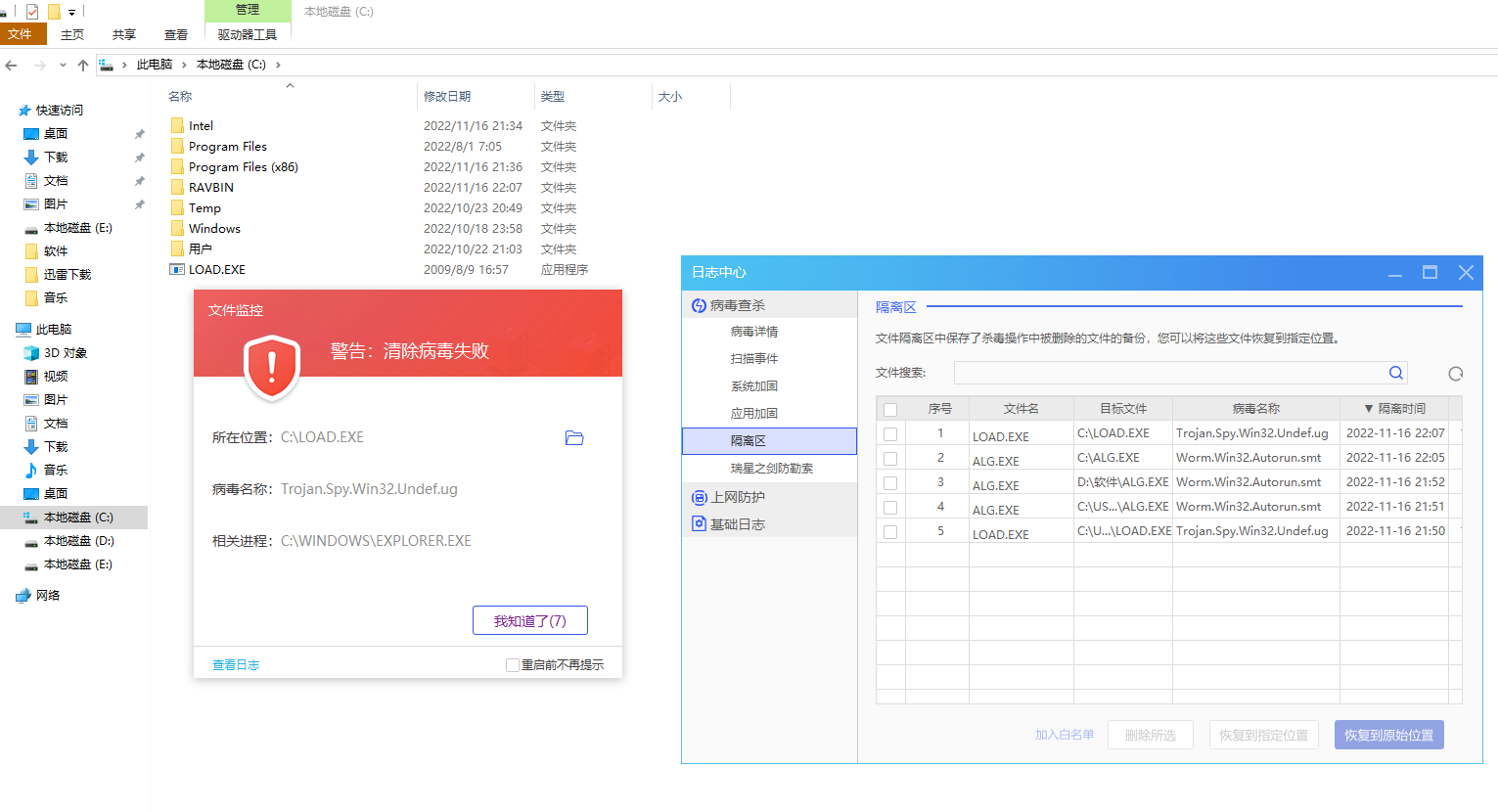This screenshot has width=1498, height=812.
Task: Open the 查看 ribbon tab
Action: [x=176, y=35]
